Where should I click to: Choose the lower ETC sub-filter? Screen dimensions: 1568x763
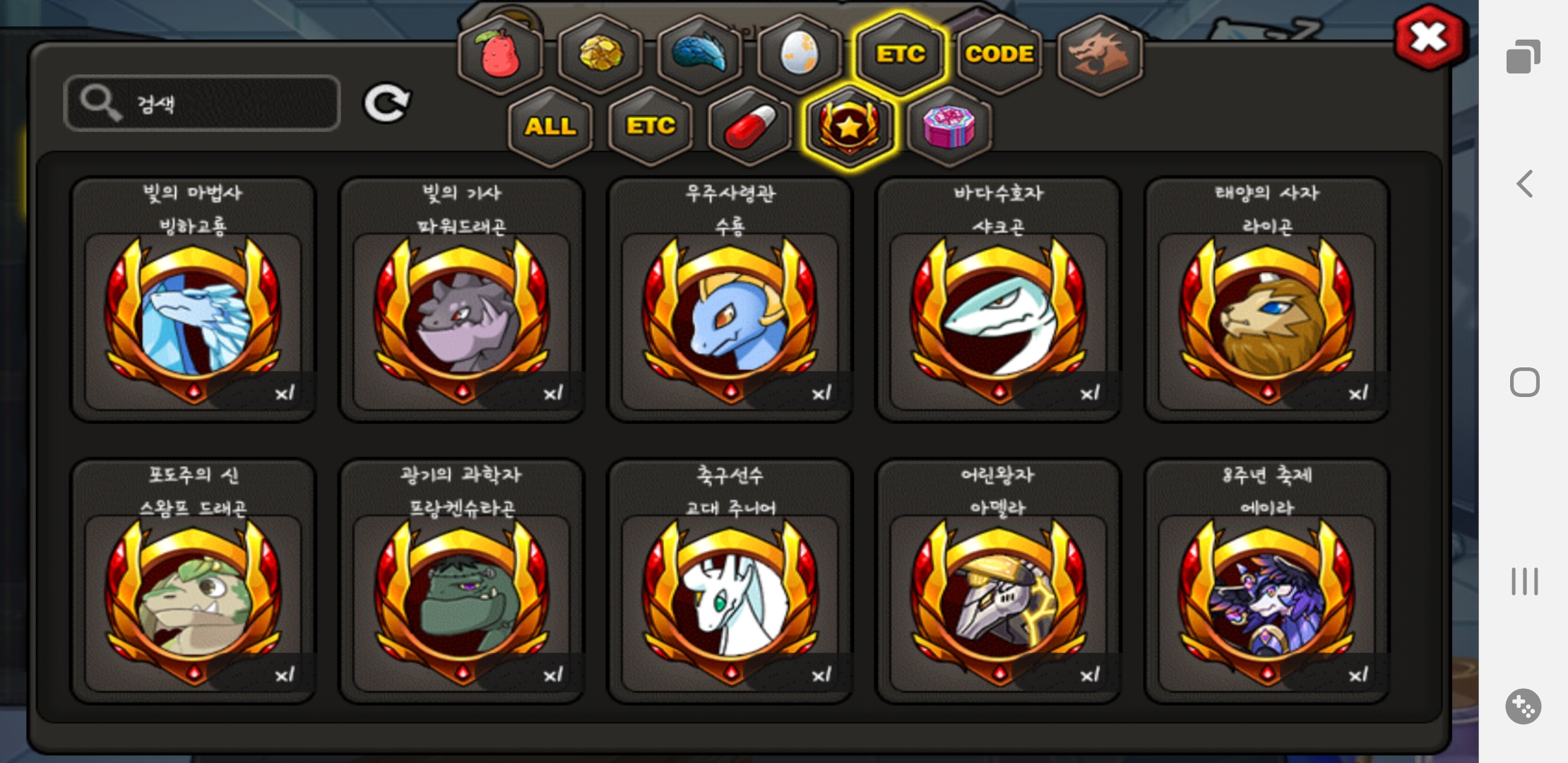[651, 126]
